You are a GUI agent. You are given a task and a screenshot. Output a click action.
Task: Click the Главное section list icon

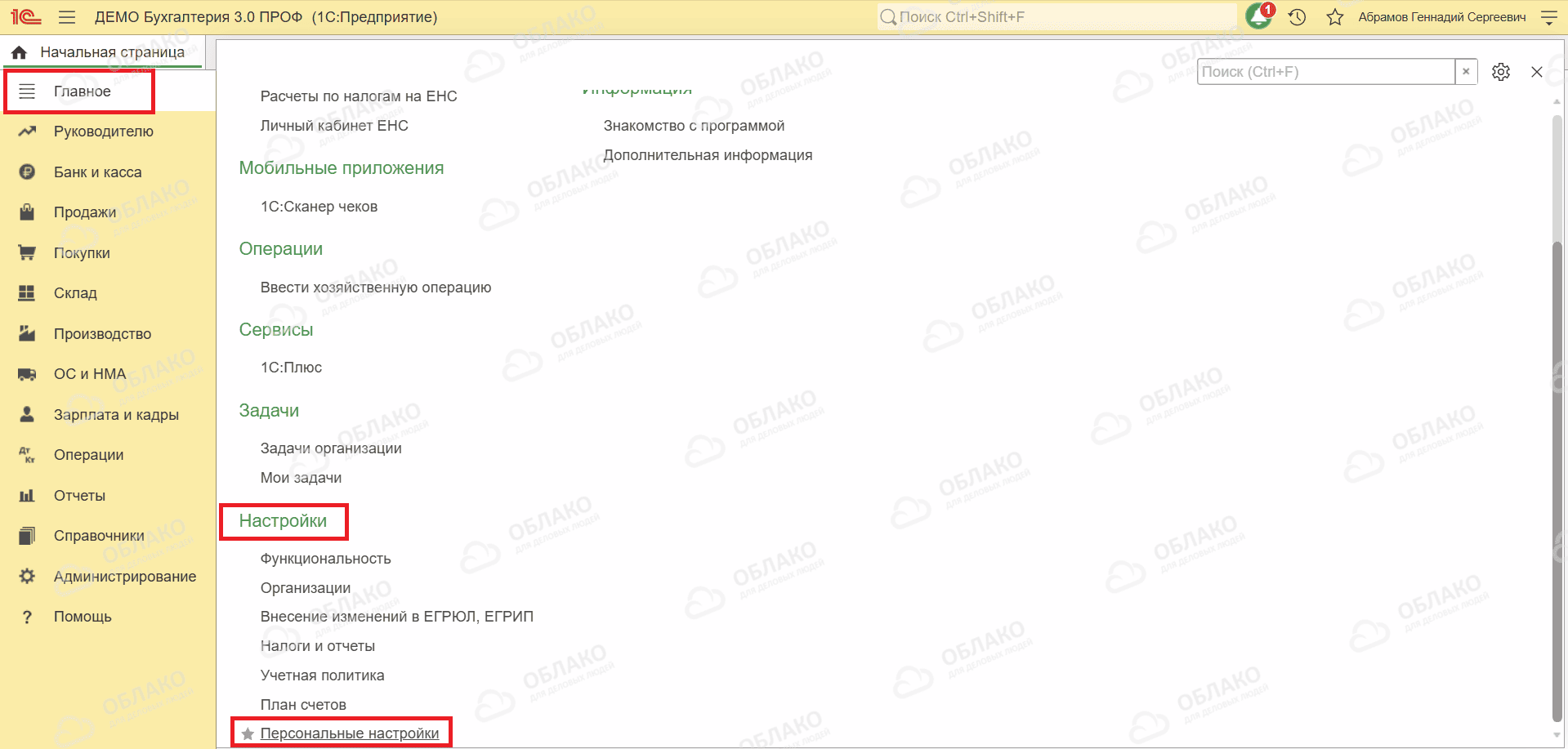point(27,91)
